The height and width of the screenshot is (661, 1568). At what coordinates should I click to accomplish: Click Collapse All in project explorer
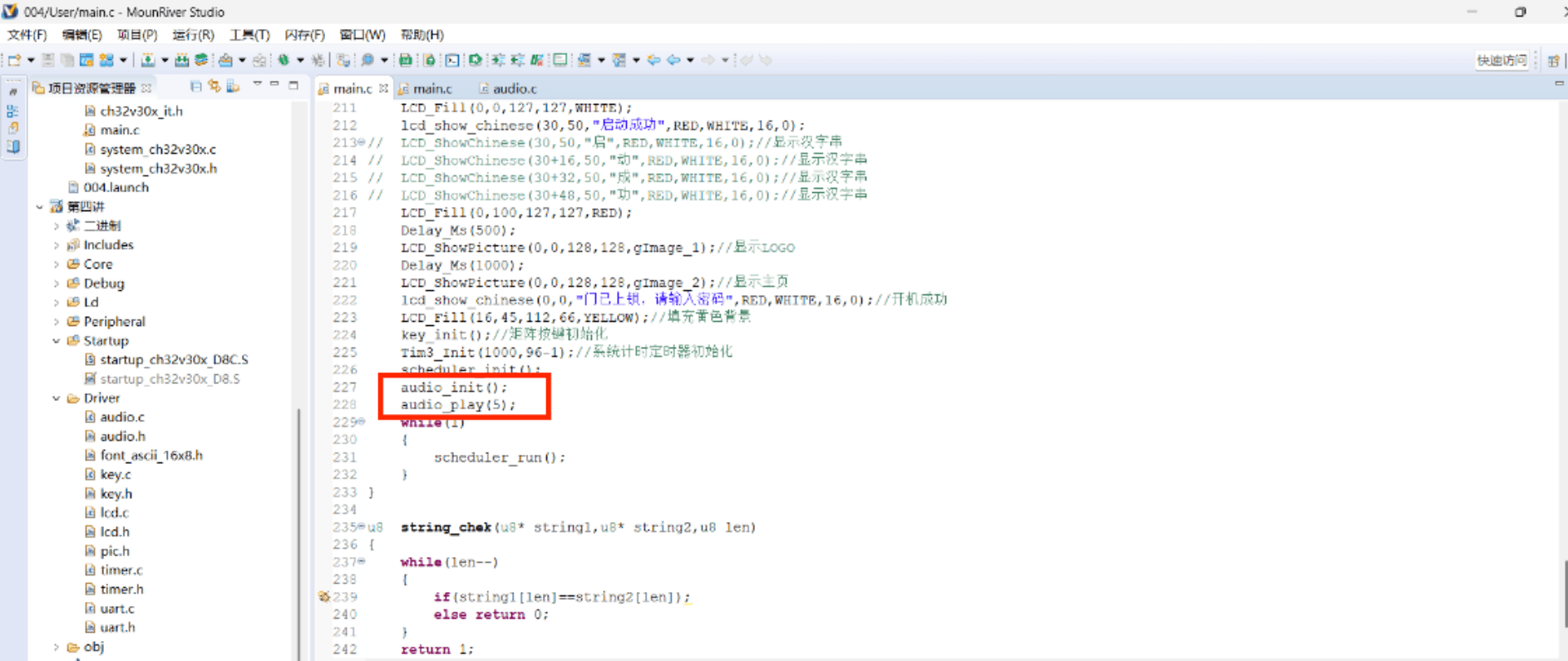coord(195,86)
